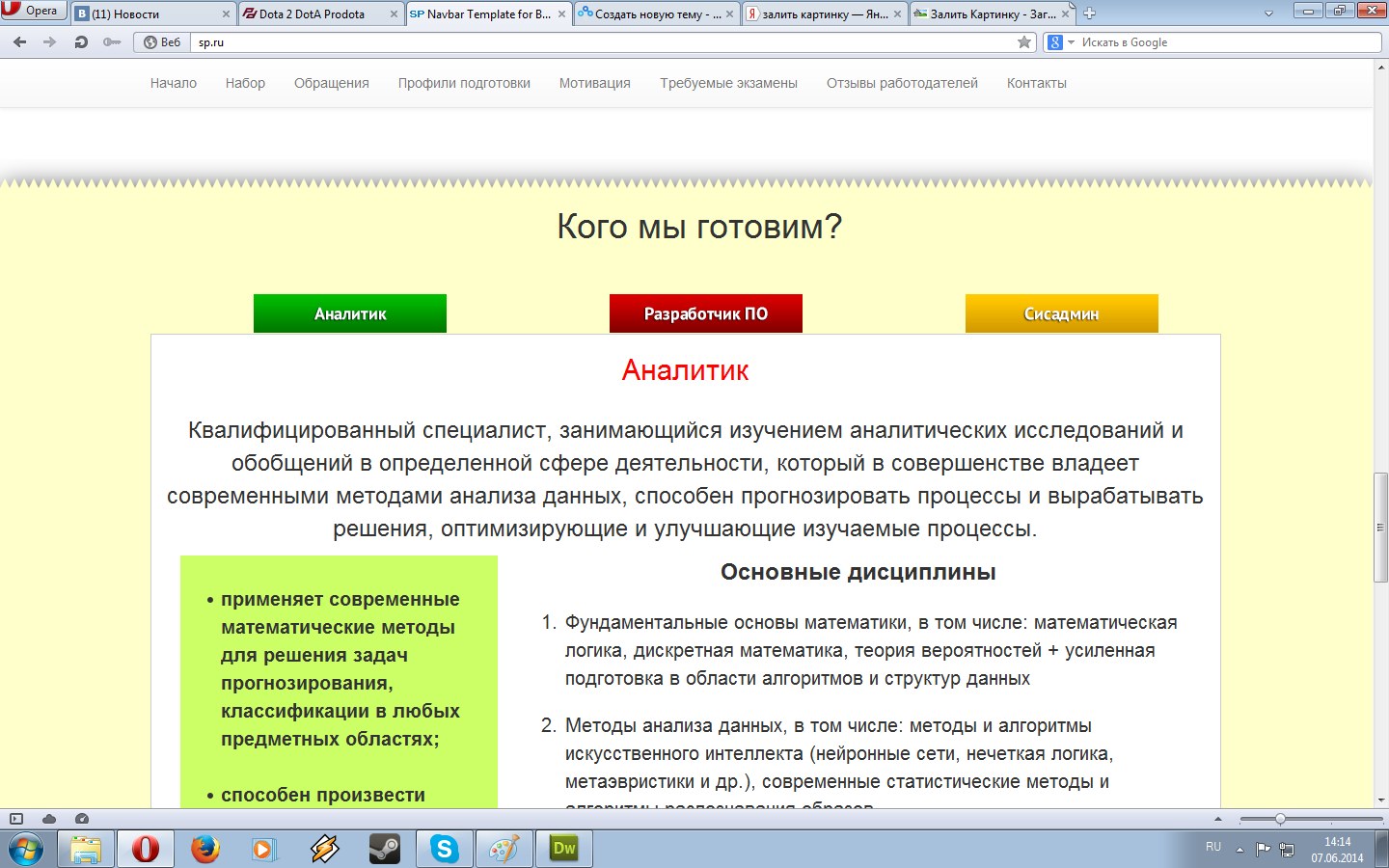Open Opera Turbo gauge icon in status bar

82,819
